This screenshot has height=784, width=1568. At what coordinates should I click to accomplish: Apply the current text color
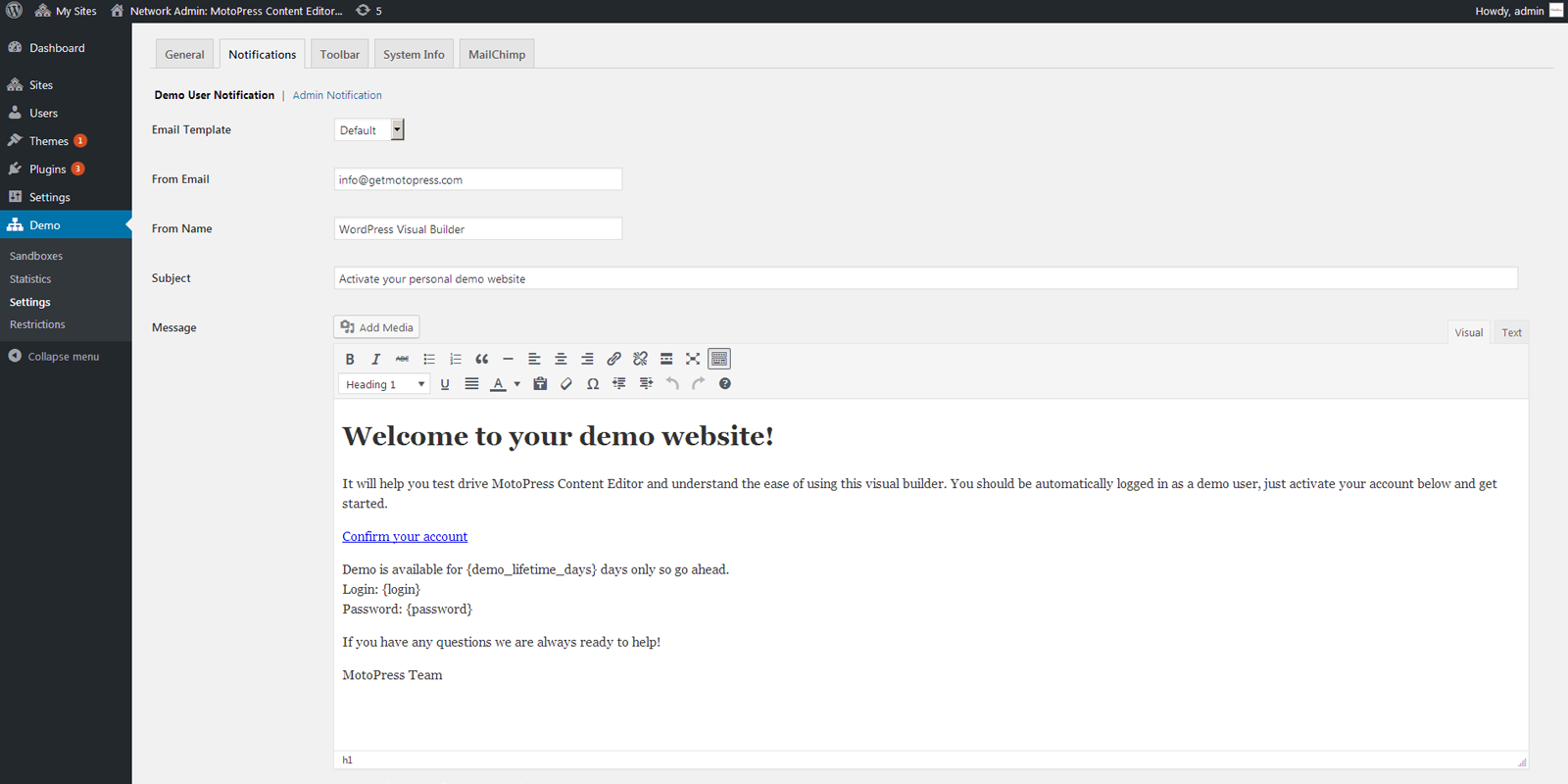[x=498, y=384]
